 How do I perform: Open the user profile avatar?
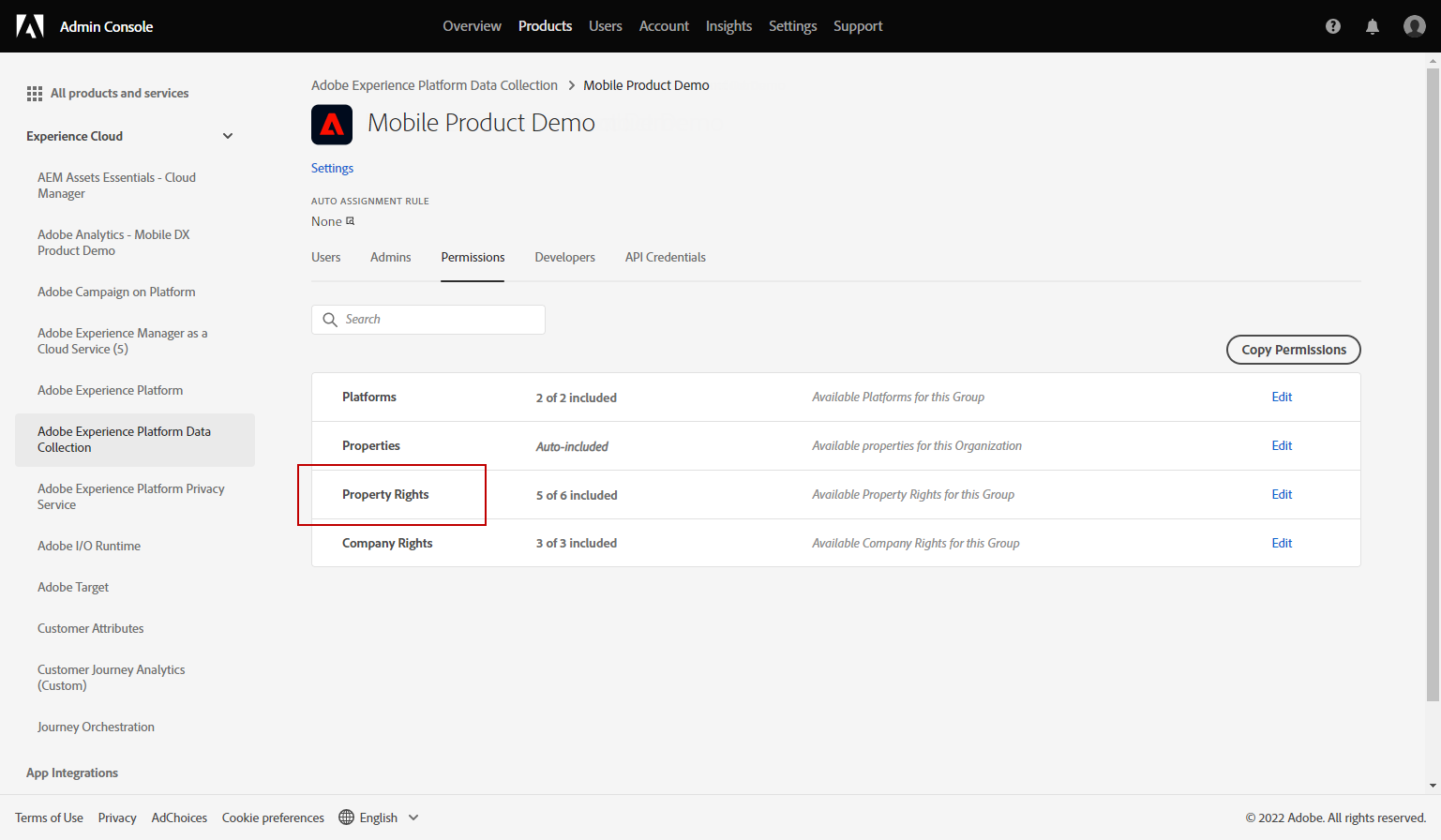click(x=1415, y=26)
